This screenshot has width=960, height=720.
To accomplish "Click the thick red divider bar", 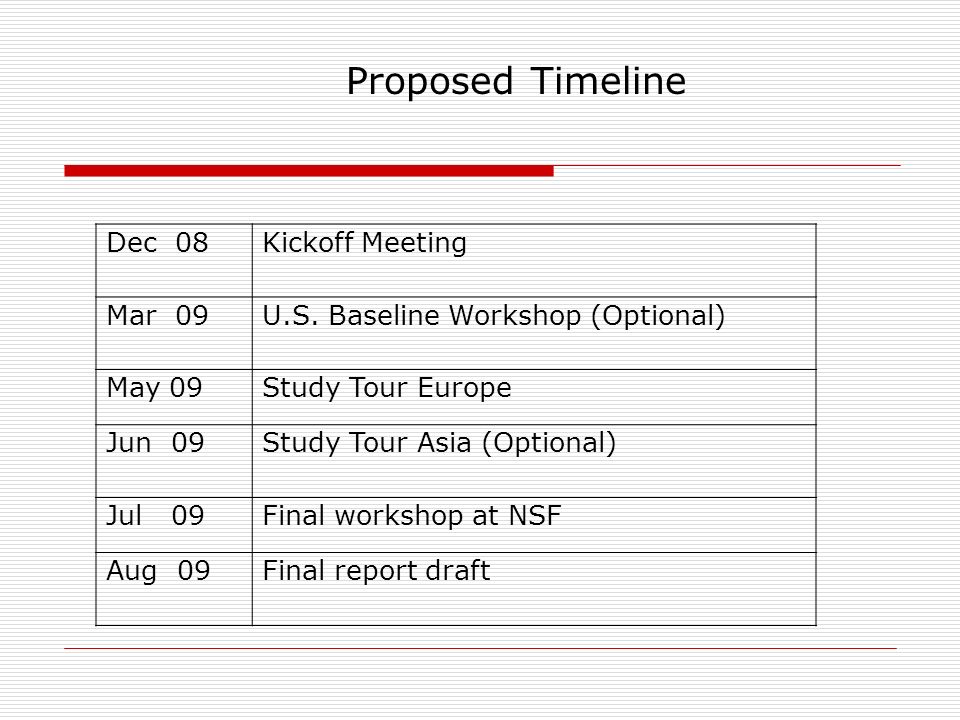I will click(309, 171).
